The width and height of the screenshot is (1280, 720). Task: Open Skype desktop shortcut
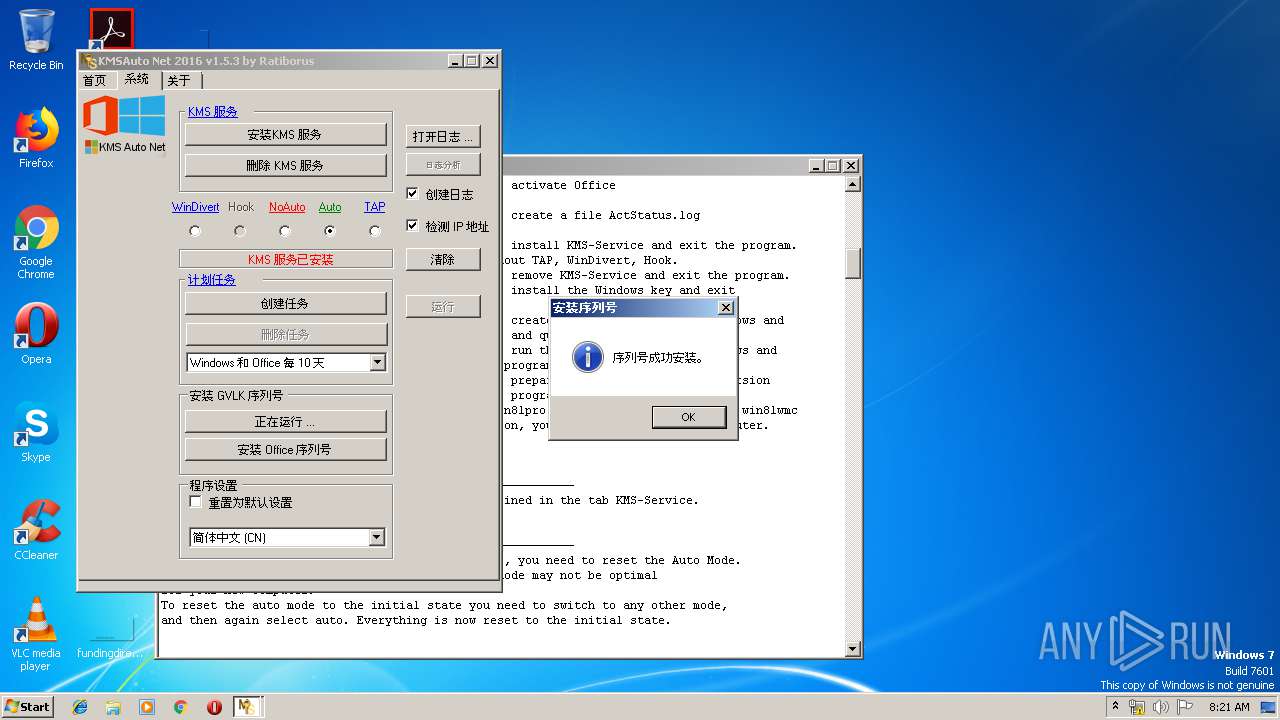pos(36,432)
